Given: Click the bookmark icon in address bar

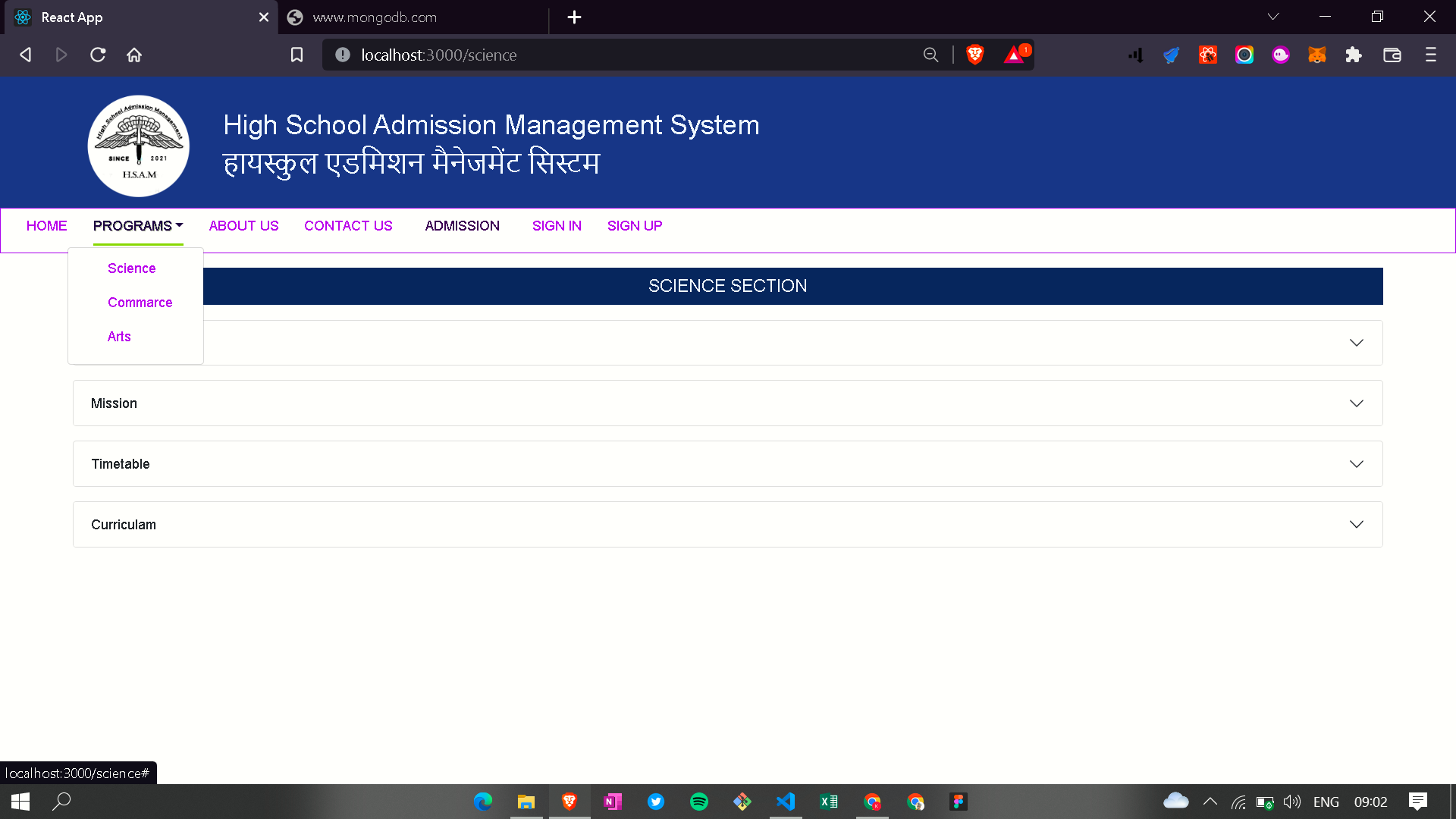Looking at the screenshot, I should pos(297,55).
